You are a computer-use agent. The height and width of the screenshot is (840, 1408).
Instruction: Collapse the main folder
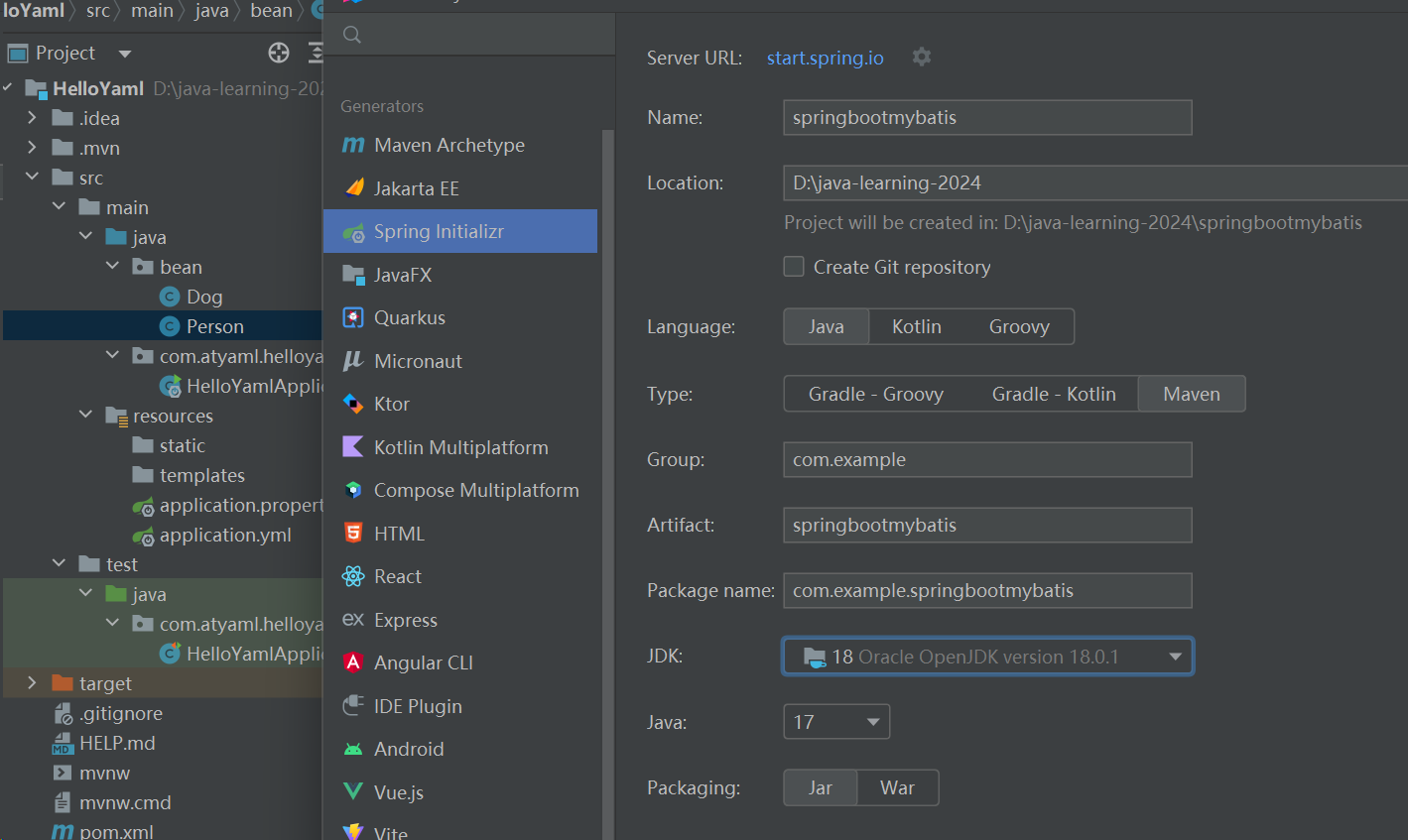pos(59,206)
